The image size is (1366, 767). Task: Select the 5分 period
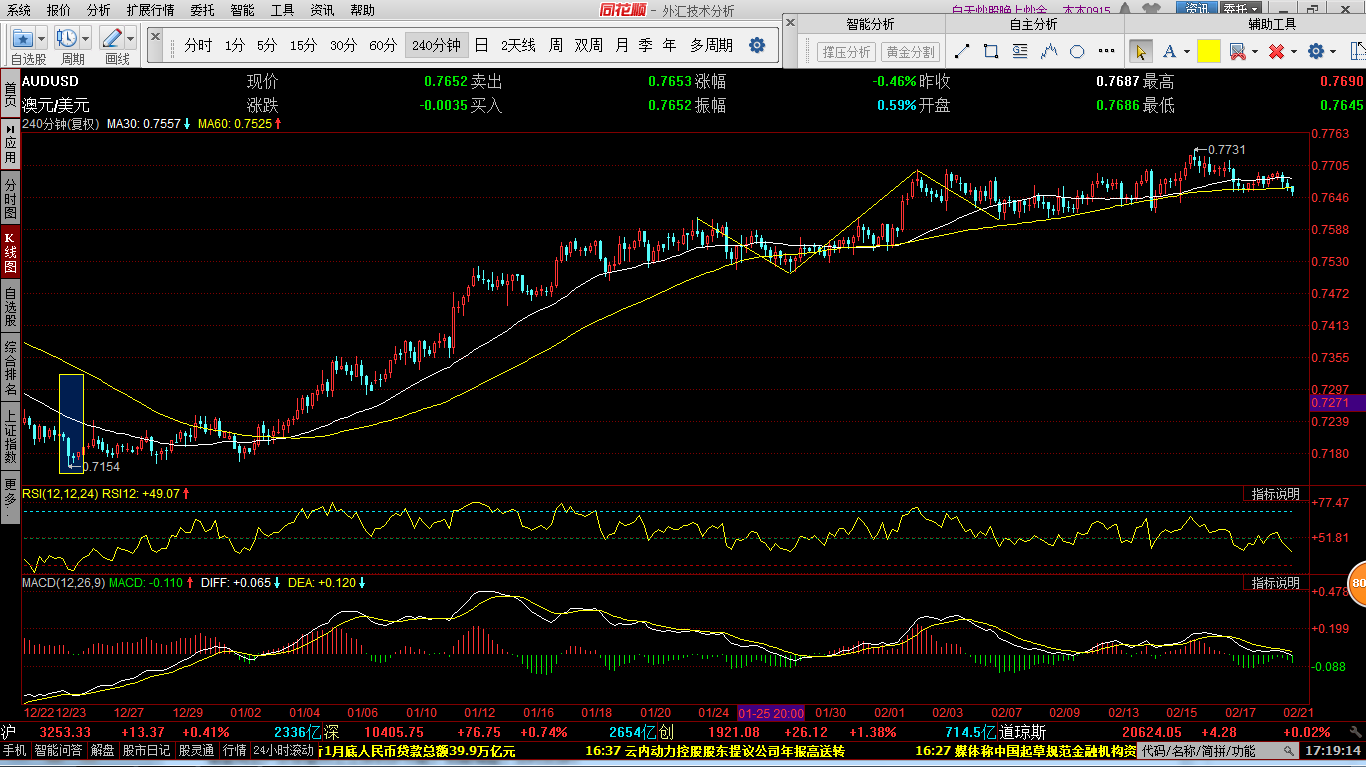(x=267, y=46)
